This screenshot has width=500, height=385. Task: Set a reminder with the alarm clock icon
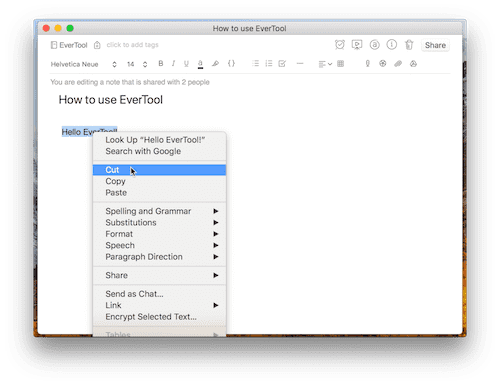coord(340,45)
